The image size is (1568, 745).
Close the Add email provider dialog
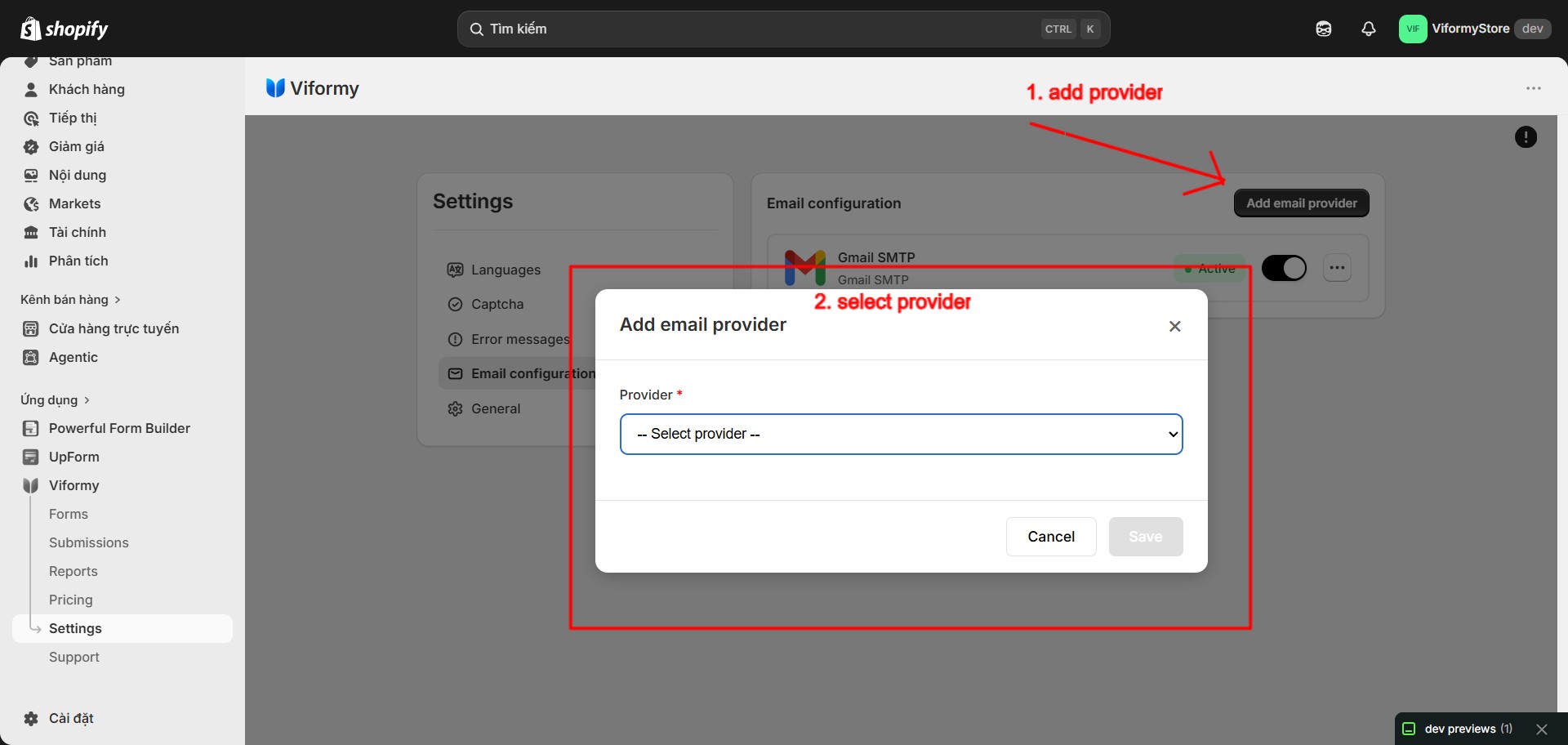1174,326
